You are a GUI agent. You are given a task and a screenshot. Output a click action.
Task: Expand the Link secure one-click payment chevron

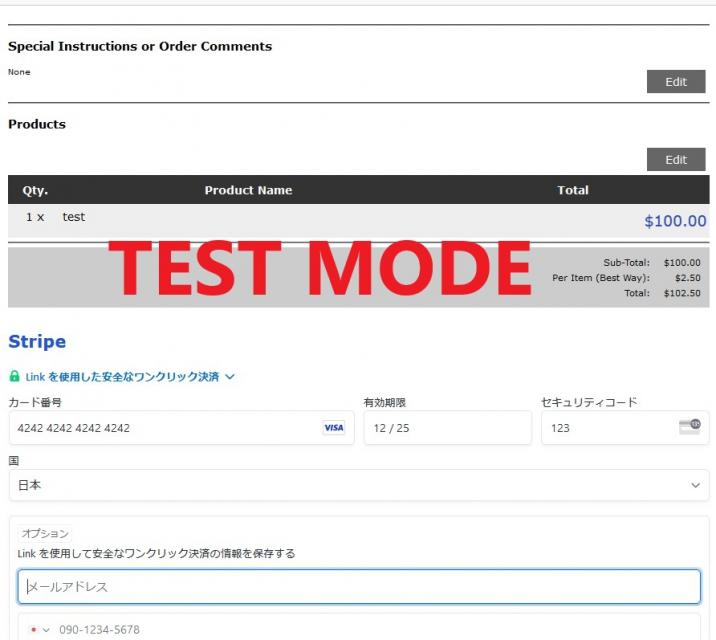(230, 377)
